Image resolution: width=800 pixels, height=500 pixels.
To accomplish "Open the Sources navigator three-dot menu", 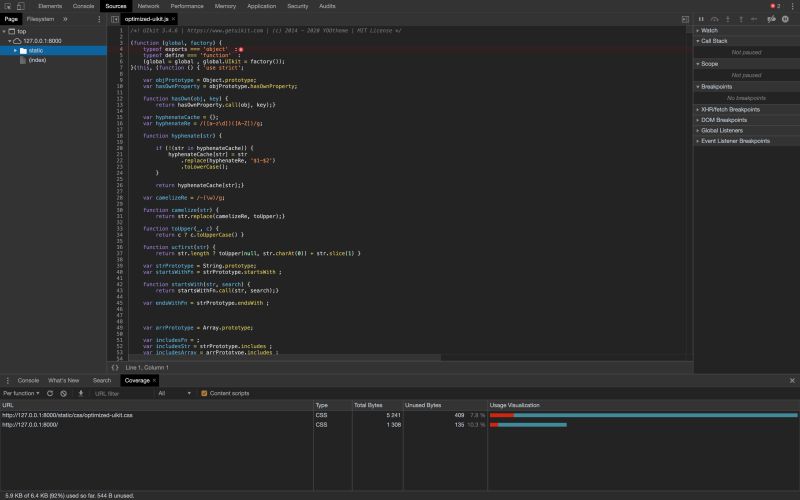I will tap(99, 19).
